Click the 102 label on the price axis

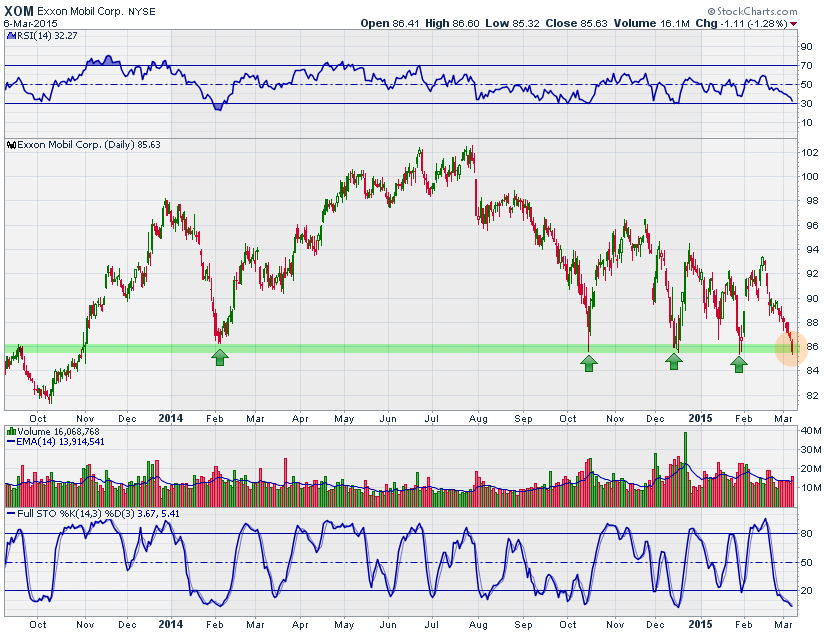[809, 153]
